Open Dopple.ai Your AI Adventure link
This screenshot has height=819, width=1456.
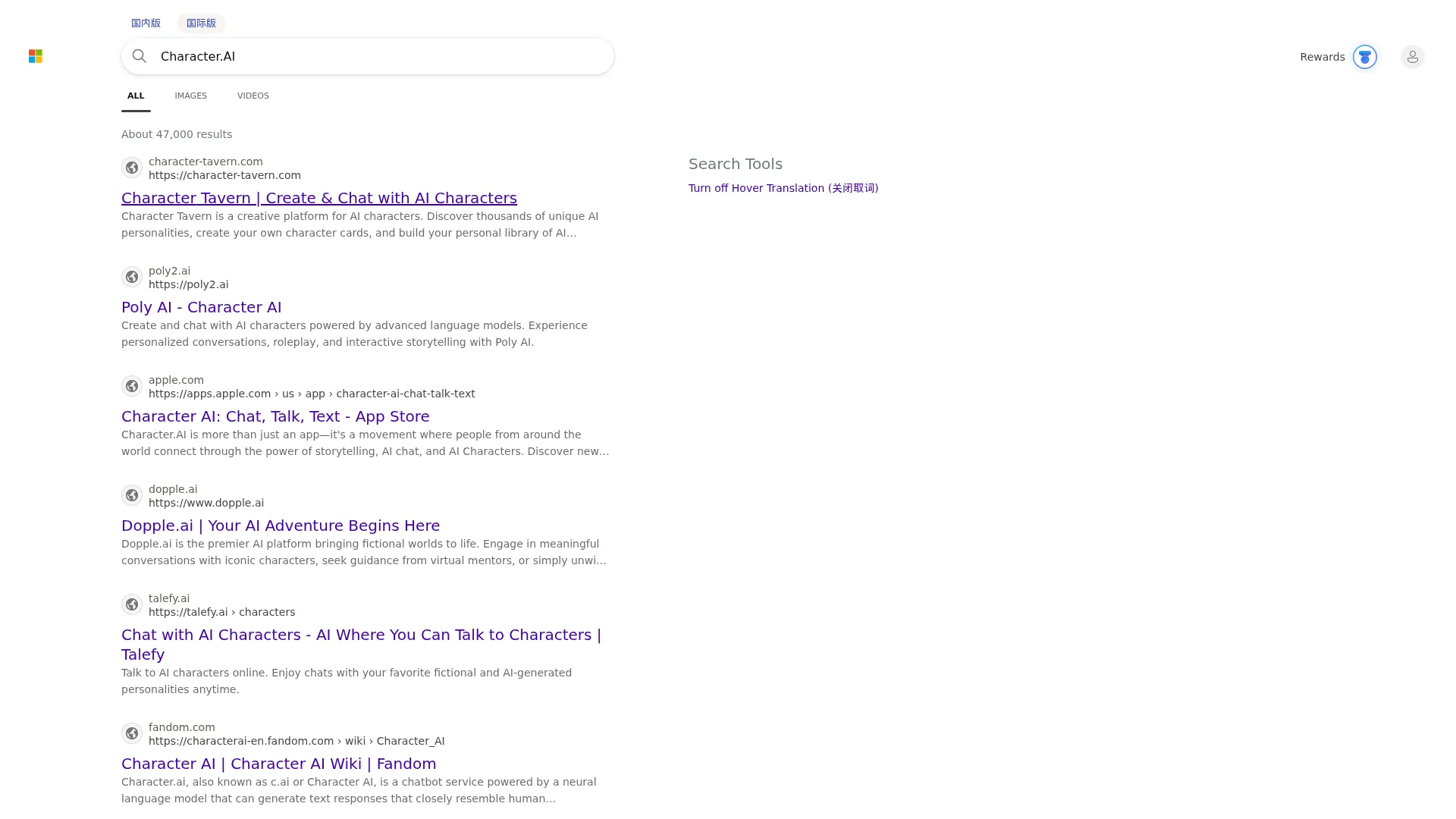pos(281,526)
